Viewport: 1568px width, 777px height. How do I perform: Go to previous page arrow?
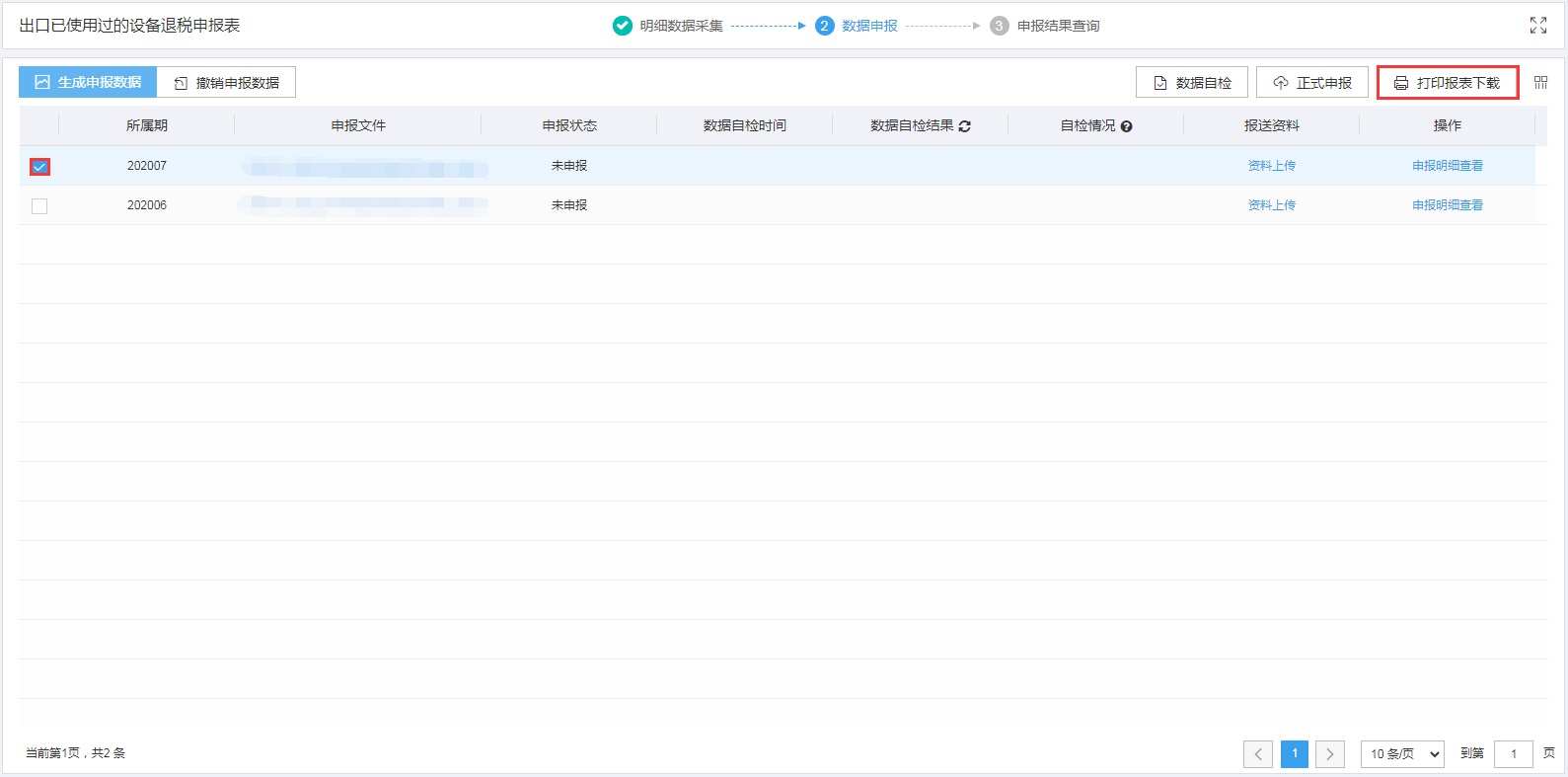tap(1257, 754)
